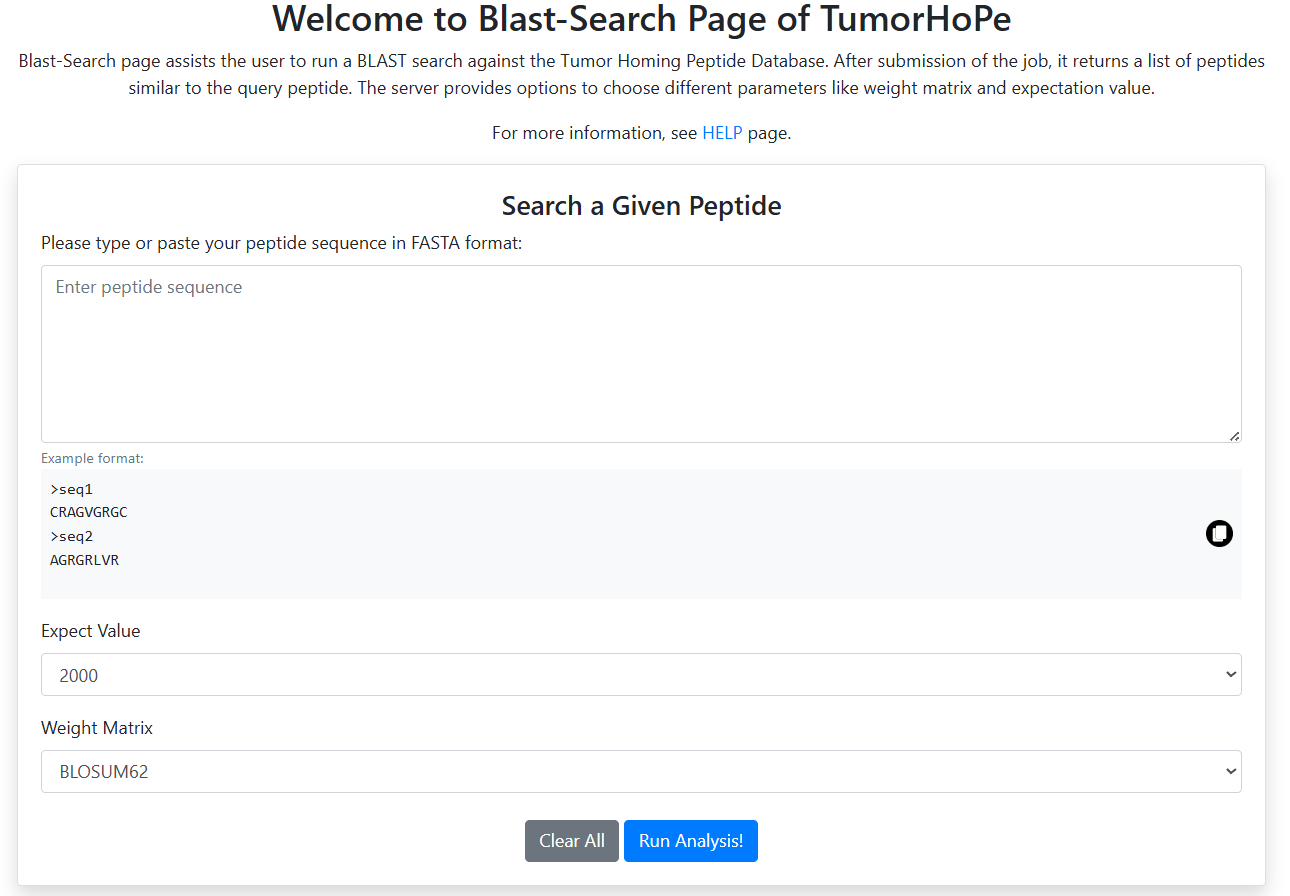
Task: Click the Run Analysis! button
Action: 690,841
